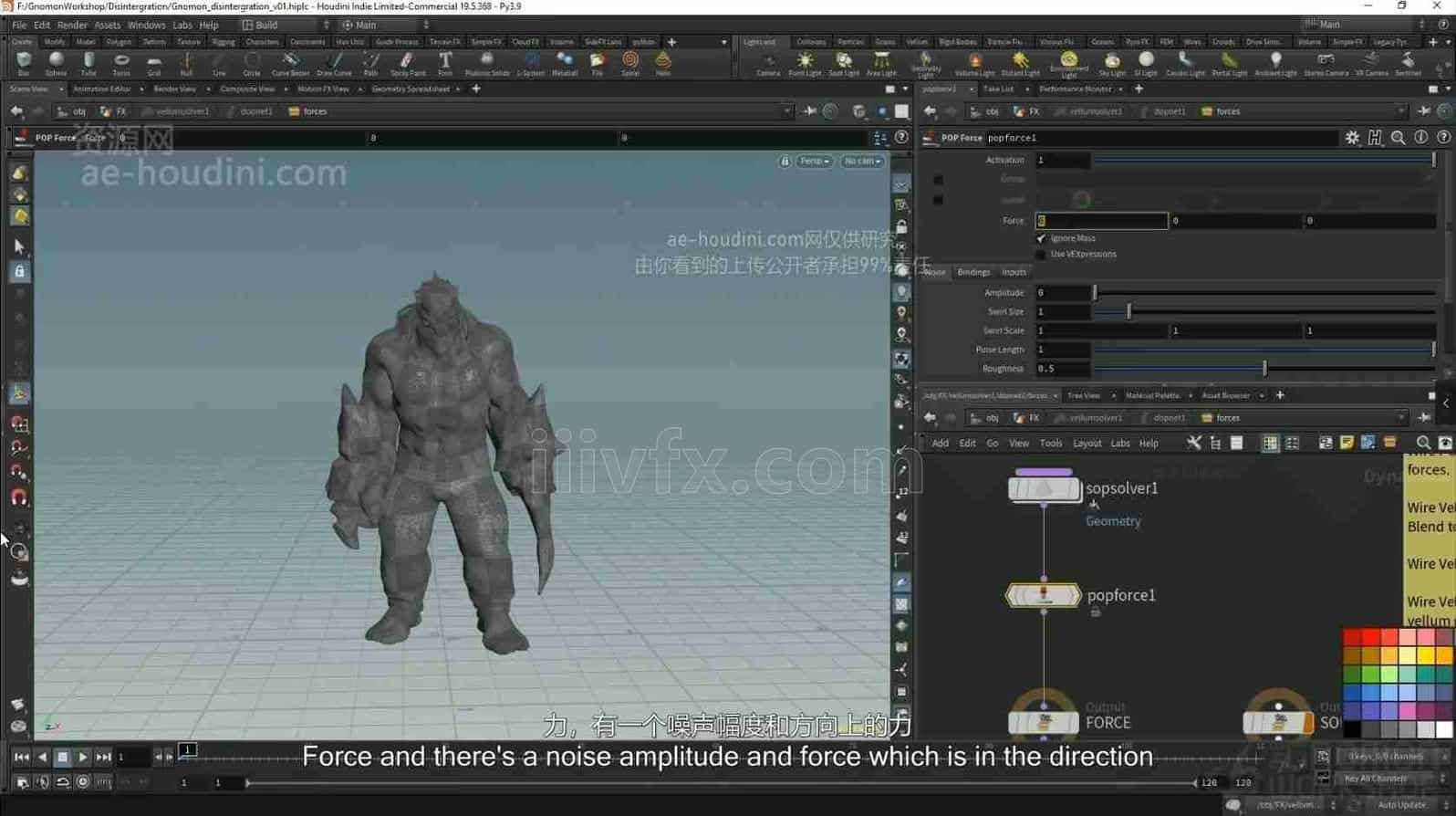This screenshot has height=816, width=1456.
Task: Click the Amplitude value field
Action: (1063, 293)
